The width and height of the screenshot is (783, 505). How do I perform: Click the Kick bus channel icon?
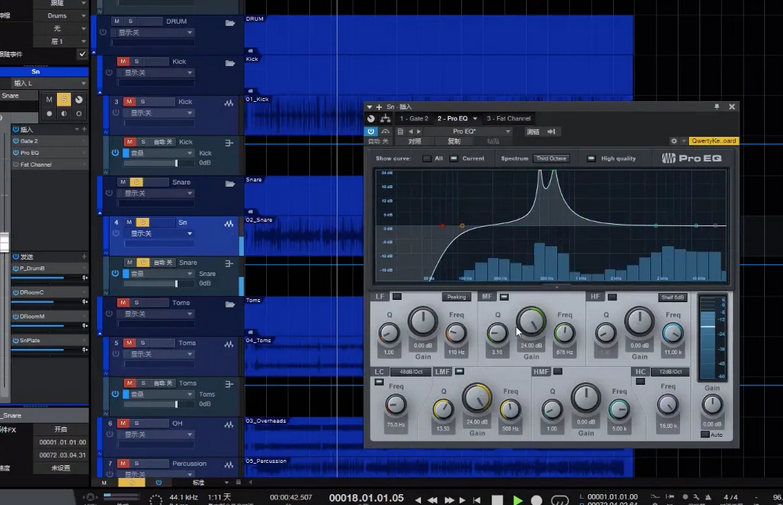229,143
